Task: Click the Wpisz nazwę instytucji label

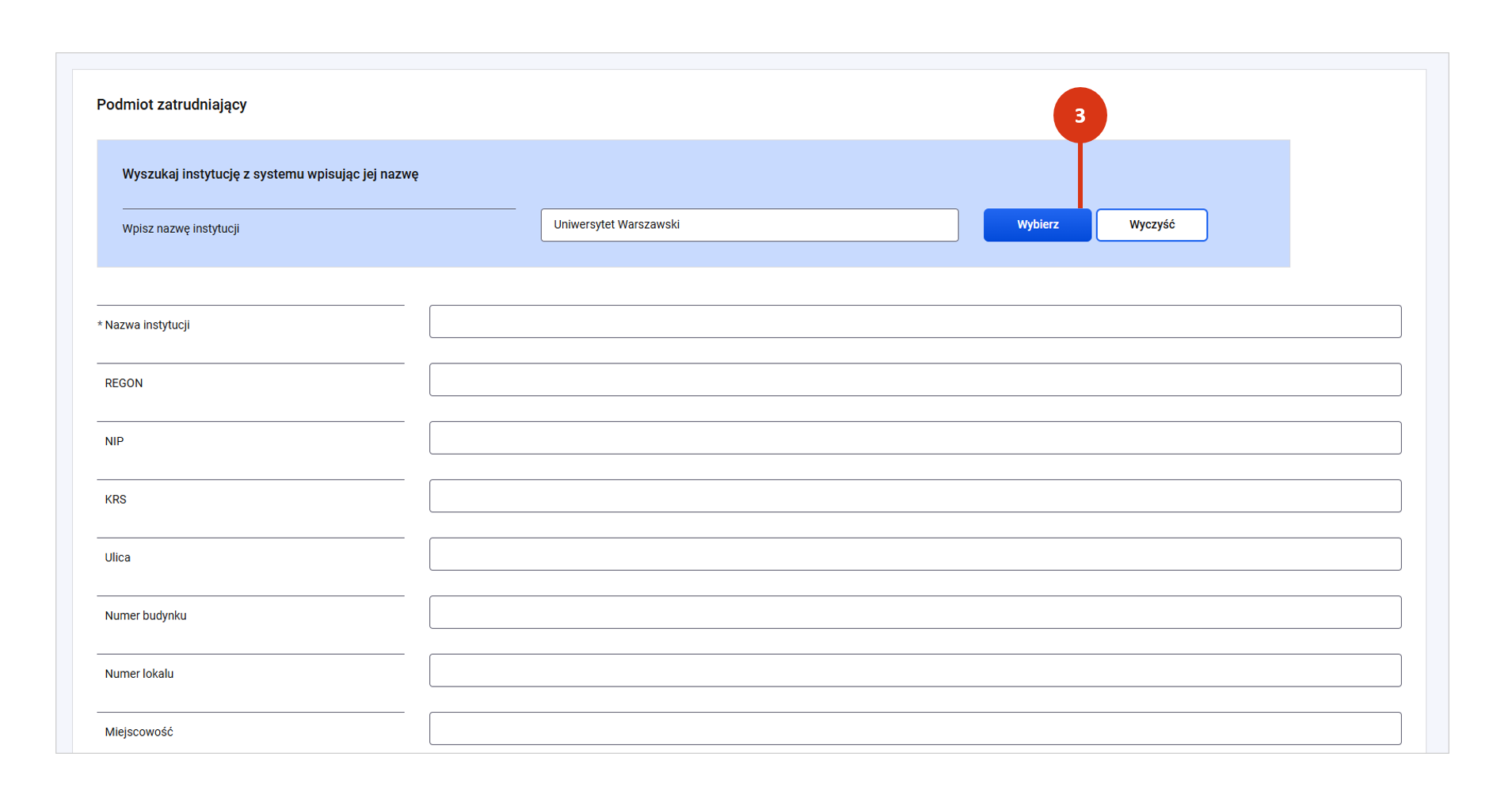Action: (181, 229)
